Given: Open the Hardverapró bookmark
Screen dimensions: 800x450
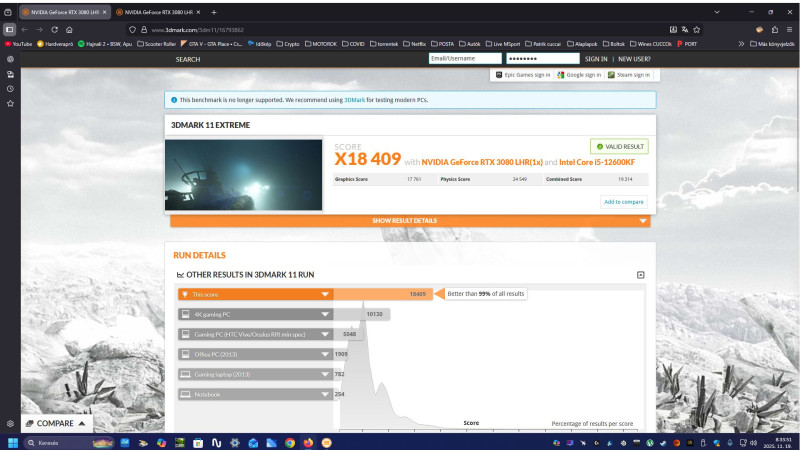Looking at the screenshot, I should pyautogui.click(x=55, y=44).
